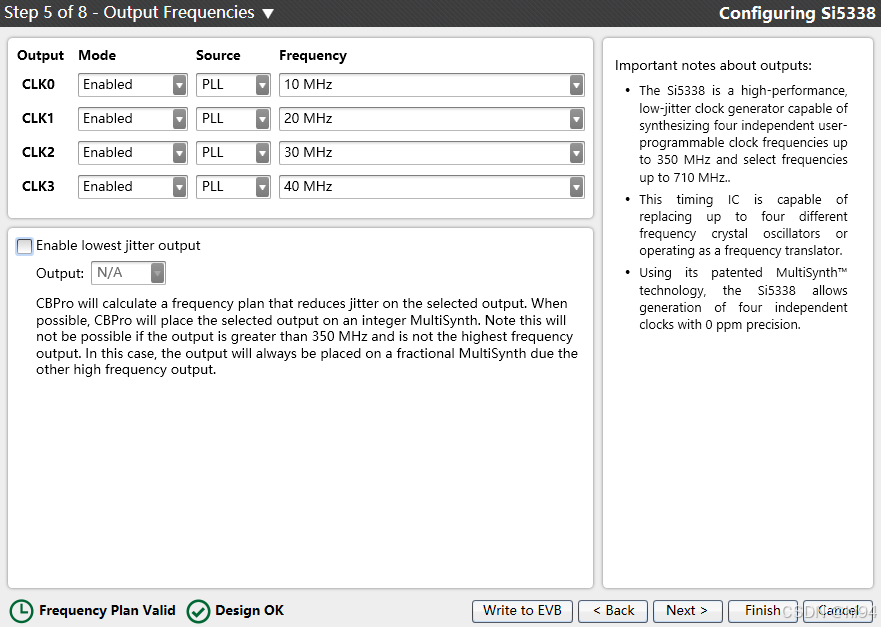Click the Design OK status text

(x=249, y=611)
